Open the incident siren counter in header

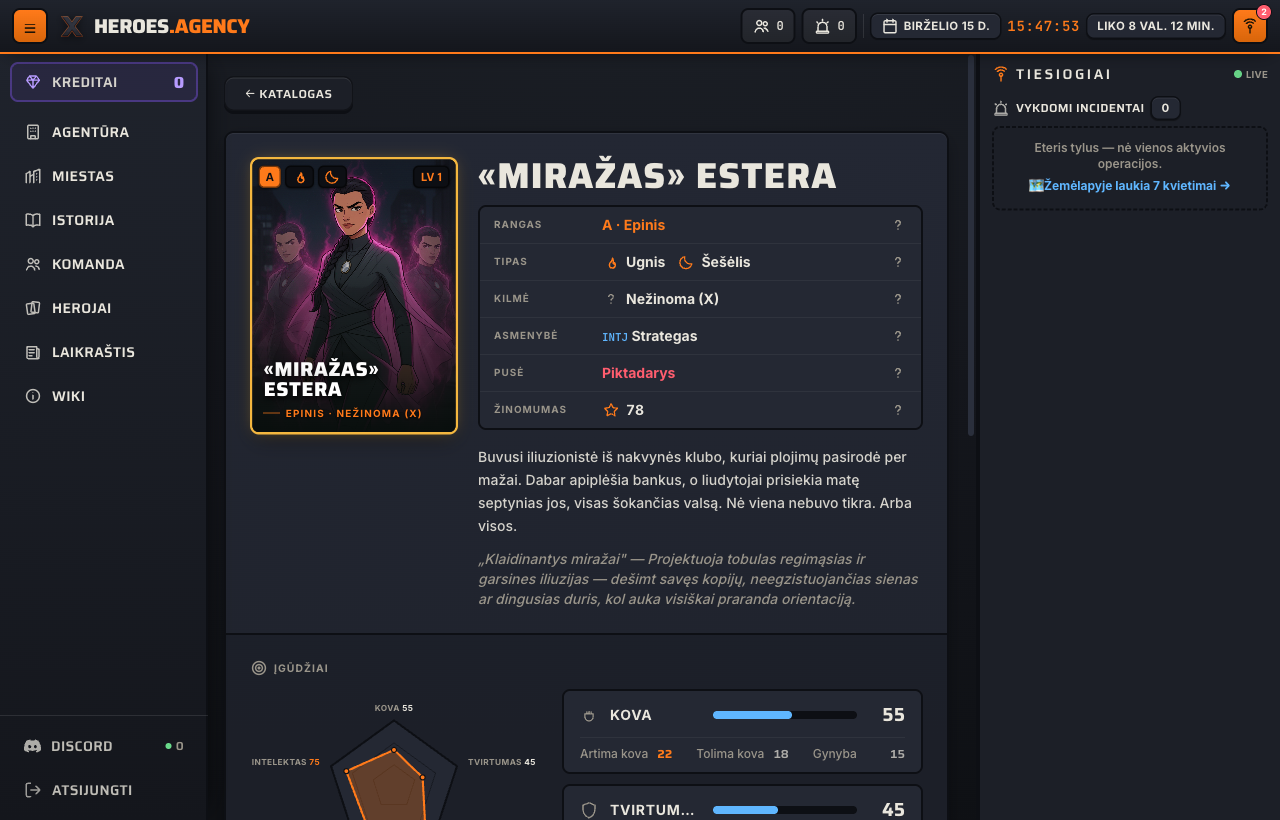click(829, 26)
